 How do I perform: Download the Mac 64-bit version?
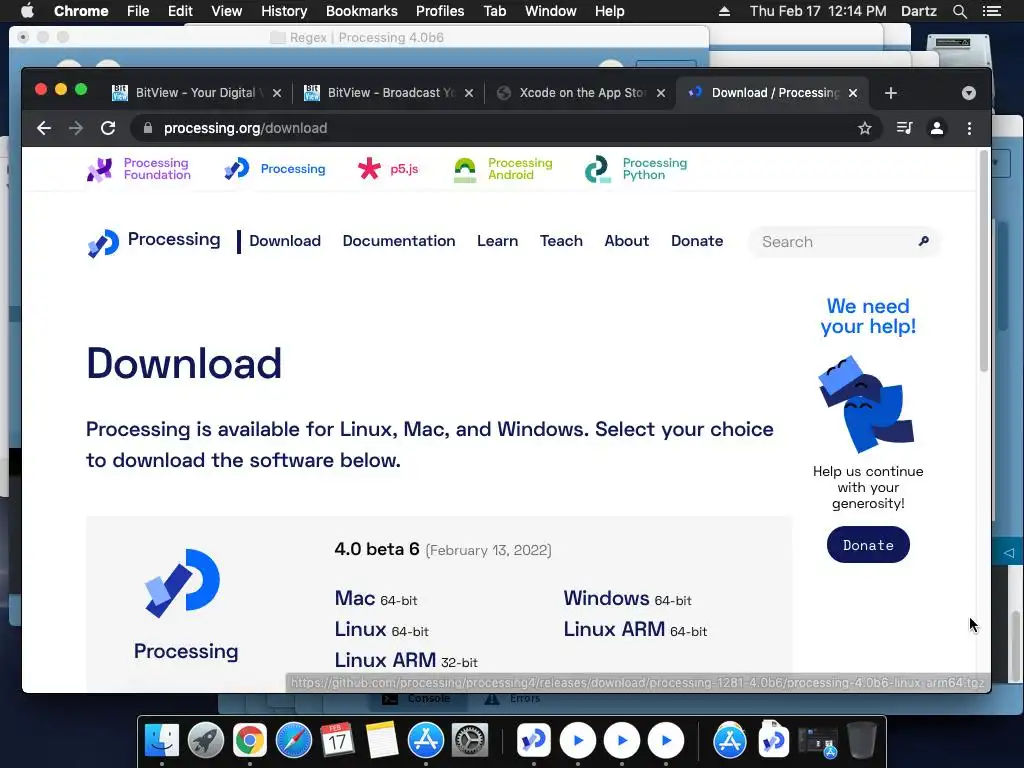coord(376,598)
